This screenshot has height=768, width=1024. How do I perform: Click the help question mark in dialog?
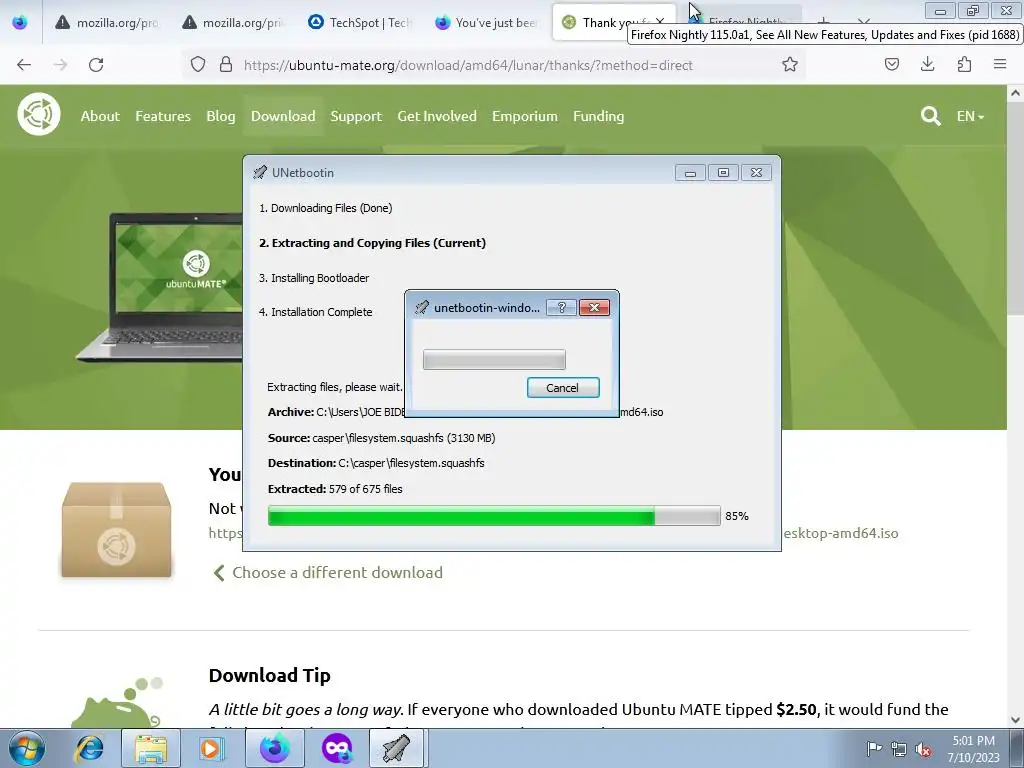pyautogui.click(x=562, y=308)
